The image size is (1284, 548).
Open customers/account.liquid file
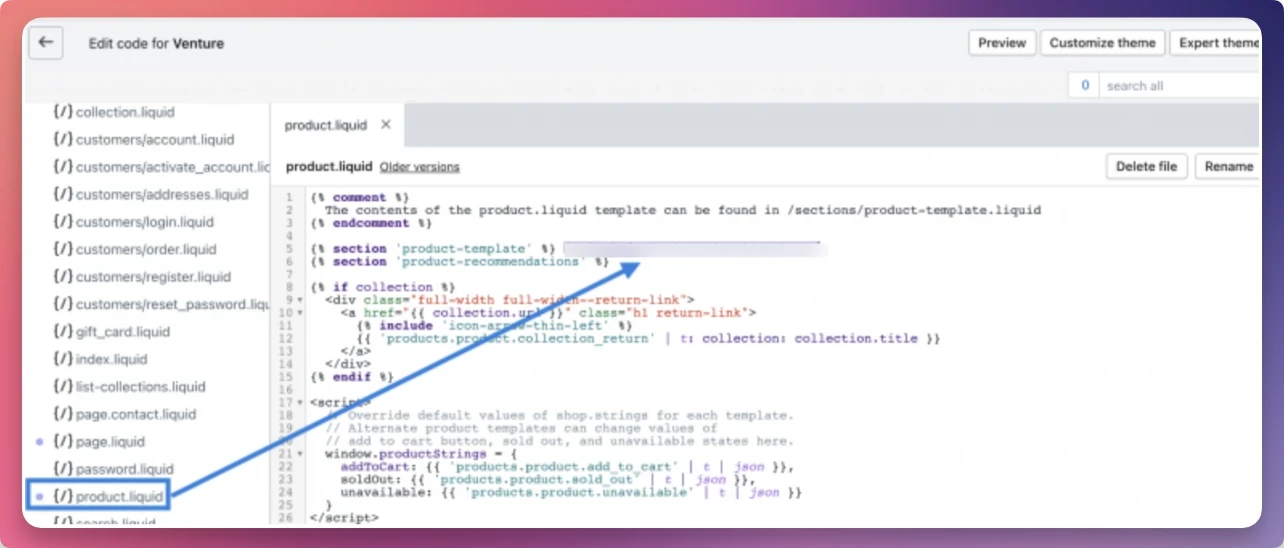[155, 140]
